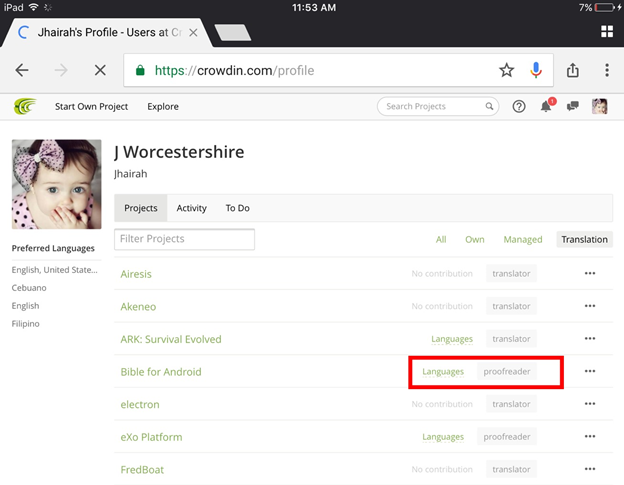Open the notifications bell

[546, 106]
